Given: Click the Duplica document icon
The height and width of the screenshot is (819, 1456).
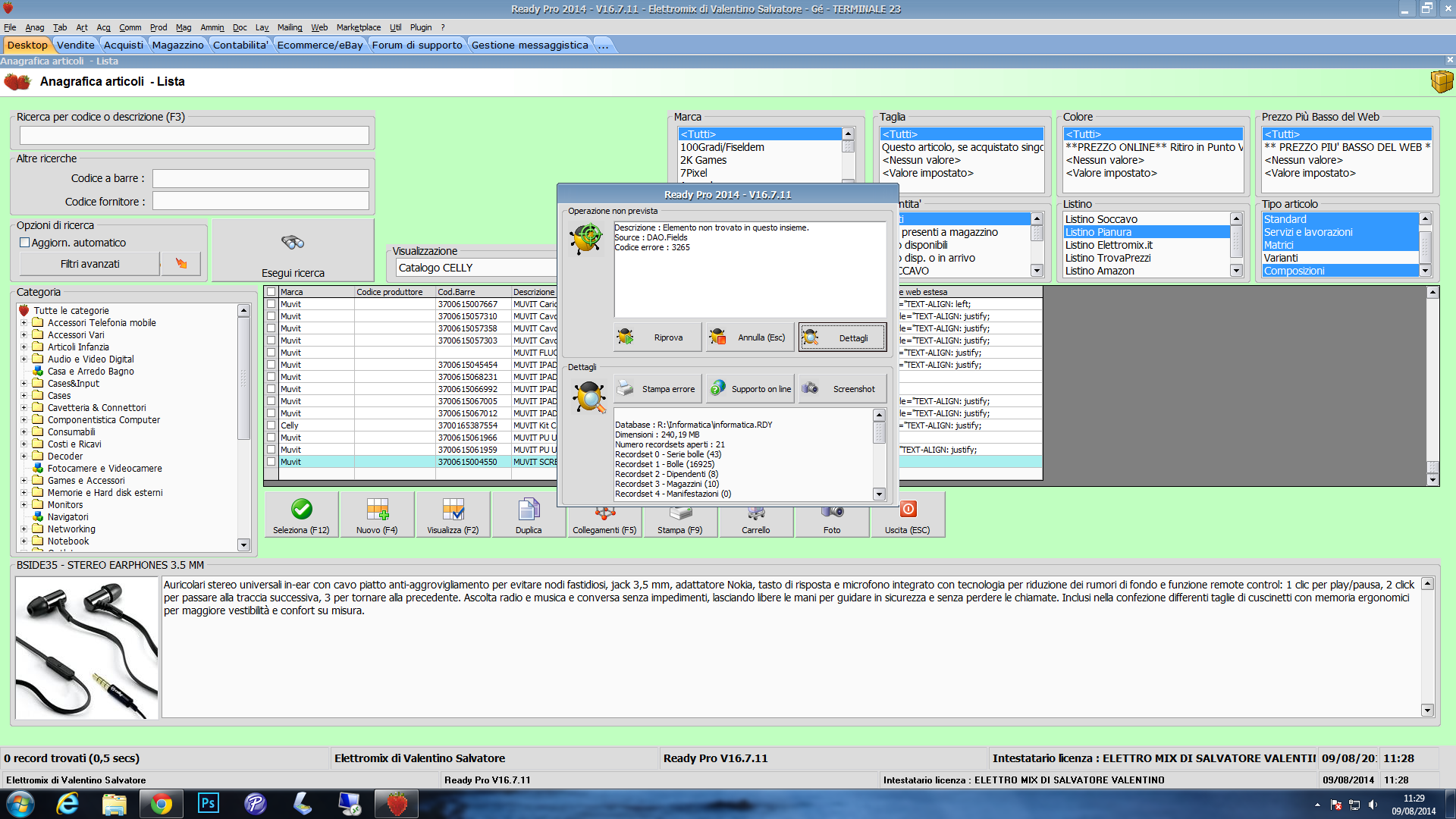Looking at the screenshot, I should [x=529, y=510].
